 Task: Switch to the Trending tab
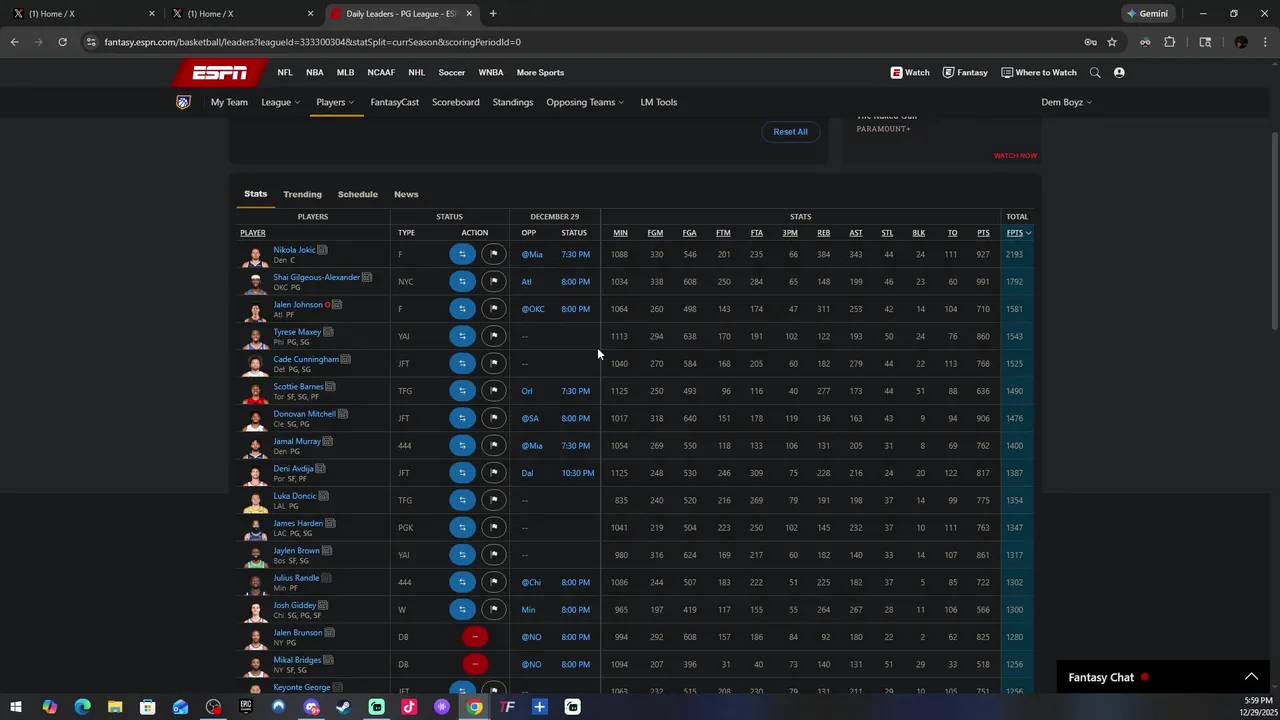(x=302, y=194)
